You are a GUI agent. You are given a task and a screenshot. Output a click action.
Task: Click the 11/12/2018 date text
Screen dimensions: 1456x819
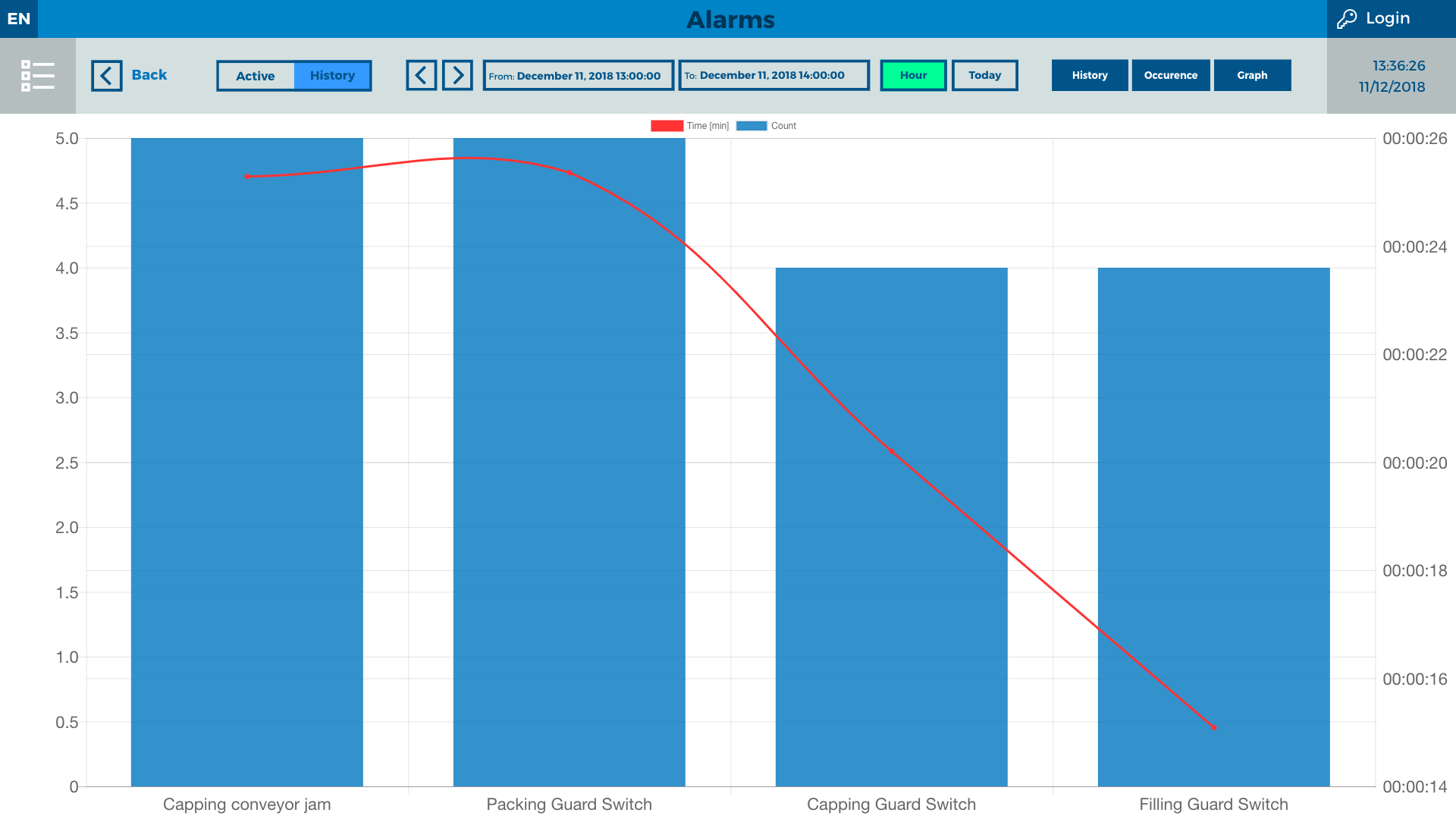pos(1392,87)
